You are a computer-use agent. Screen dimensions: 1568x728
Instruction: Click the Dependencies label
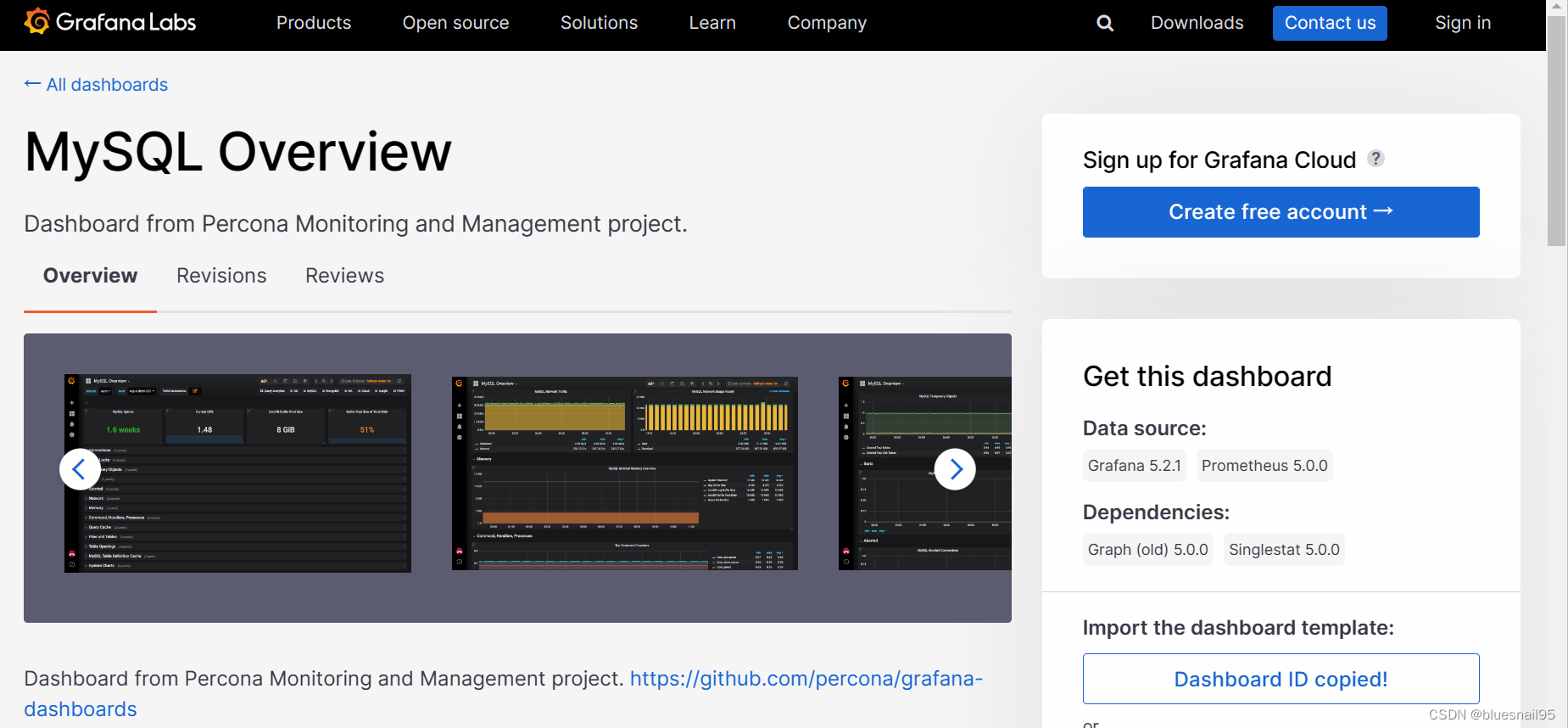(x=1156, y=512)
